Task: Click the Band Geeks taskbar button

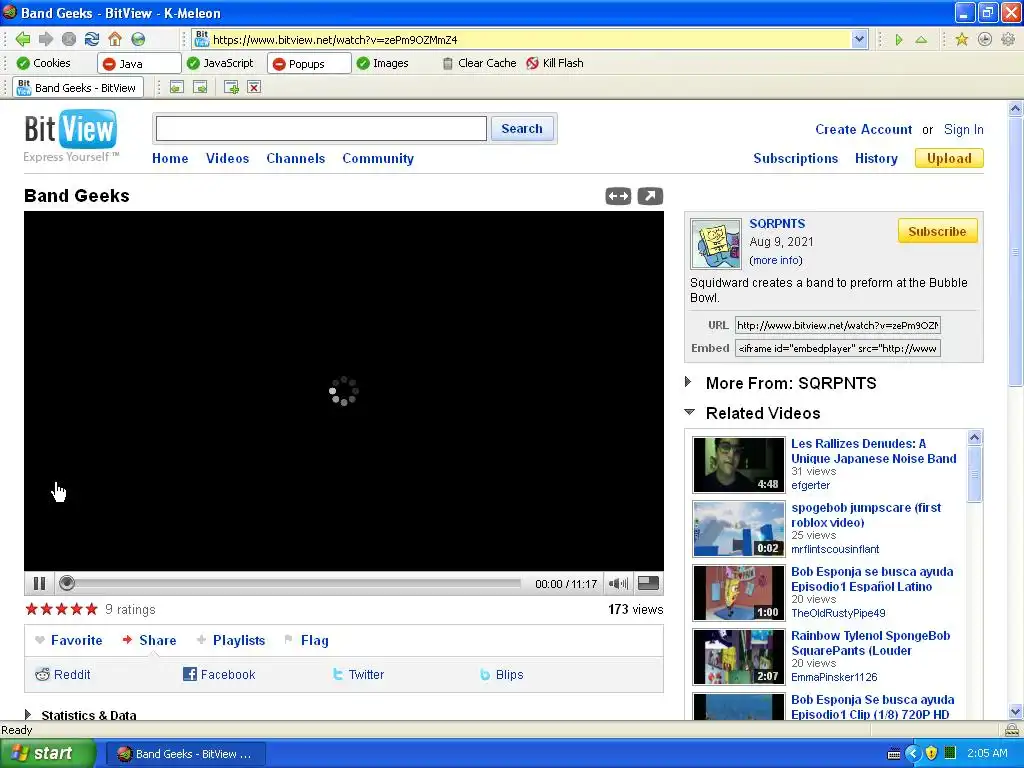Action: tap(185, 754)
